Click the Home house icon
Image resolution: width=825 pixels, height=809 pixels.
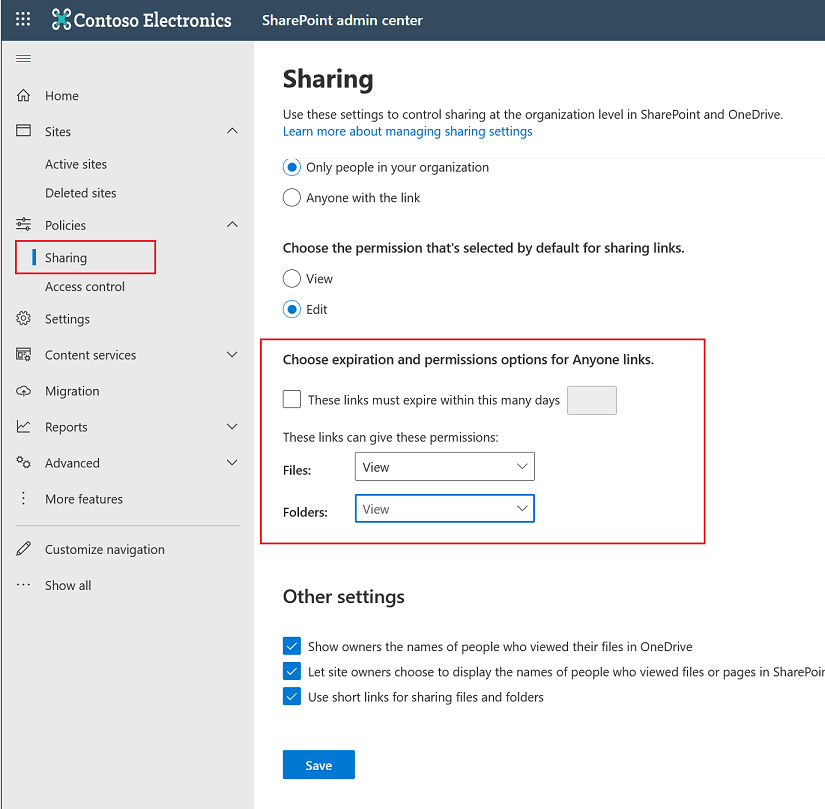pos(23,95)
